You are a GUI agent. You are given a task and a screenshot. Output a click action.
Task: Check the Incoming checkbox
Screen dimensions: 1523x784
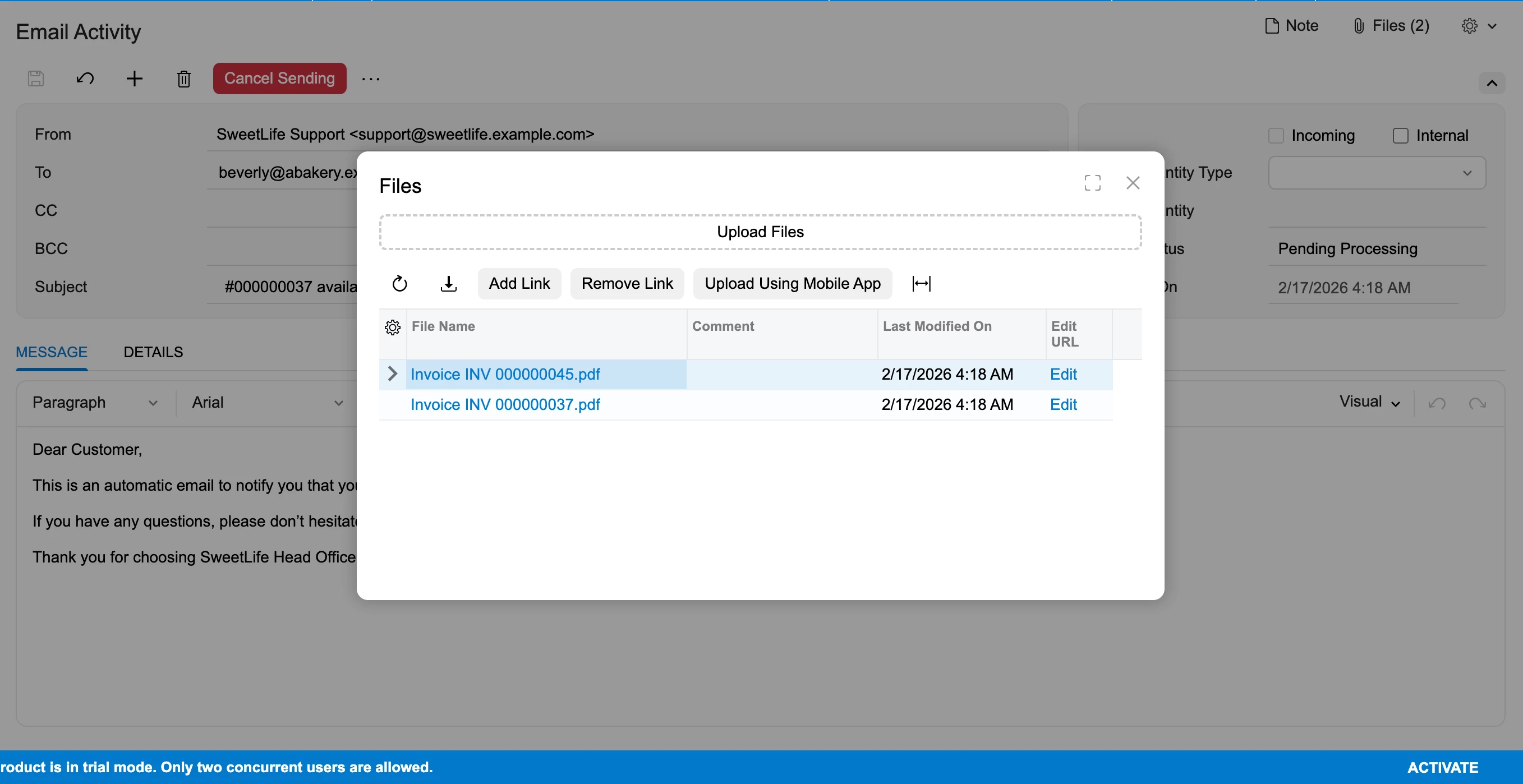pyautogui.click(x=1276, y=135)
